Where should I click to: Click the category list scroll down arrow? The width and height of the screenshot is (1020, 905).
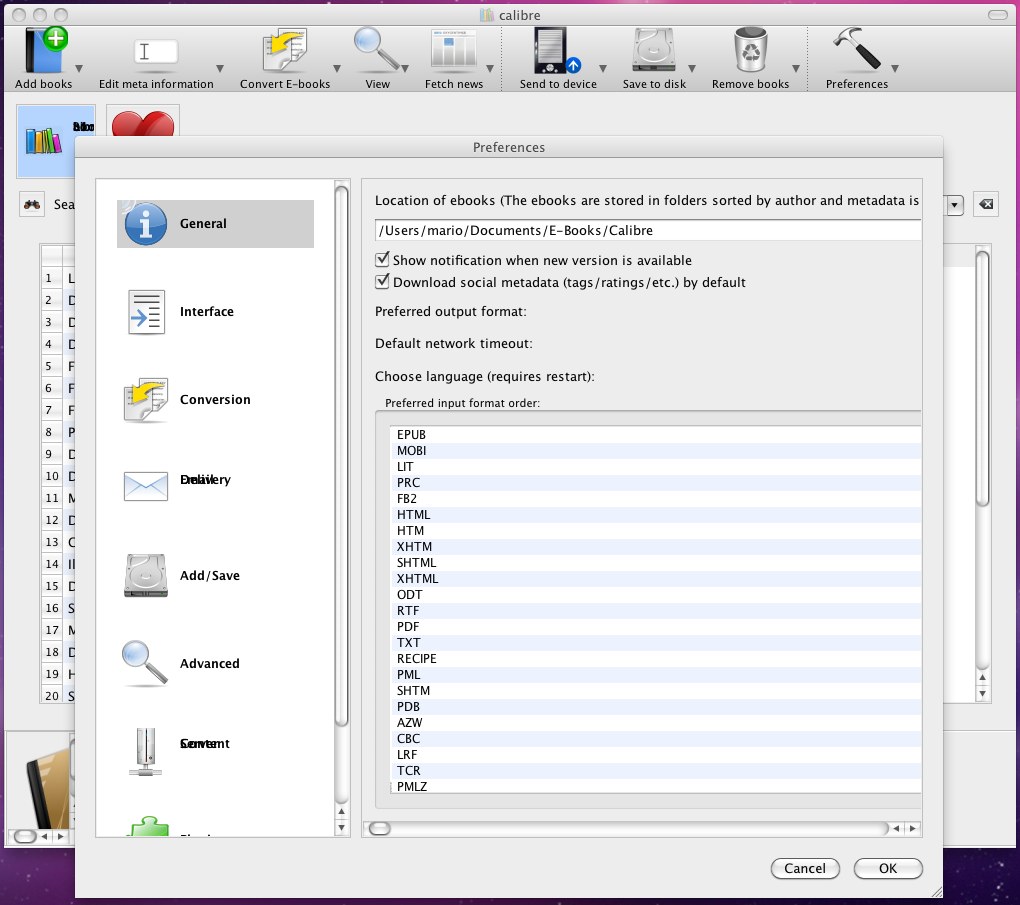342,828
